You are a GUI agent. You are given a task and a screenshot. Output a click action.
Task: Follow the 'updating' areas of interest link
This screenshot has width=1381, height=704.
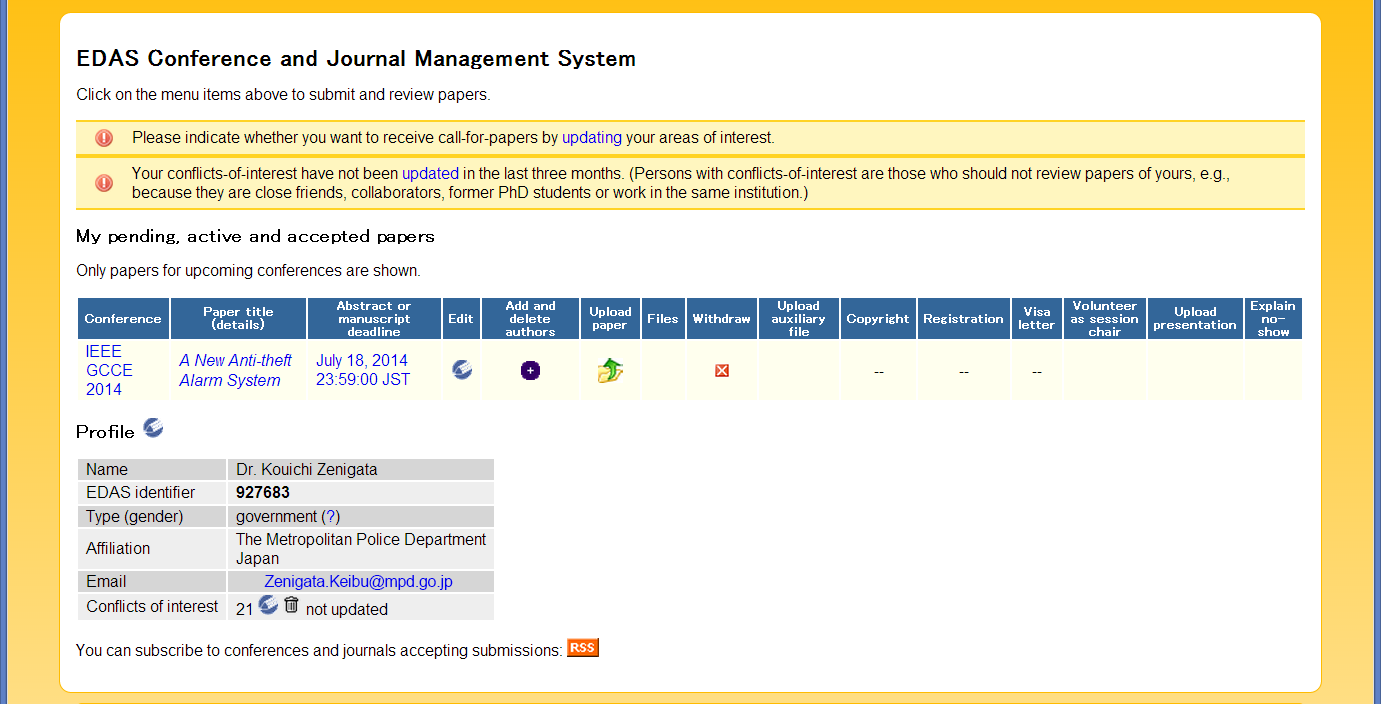pyautogui.click(x=591, y=138)
